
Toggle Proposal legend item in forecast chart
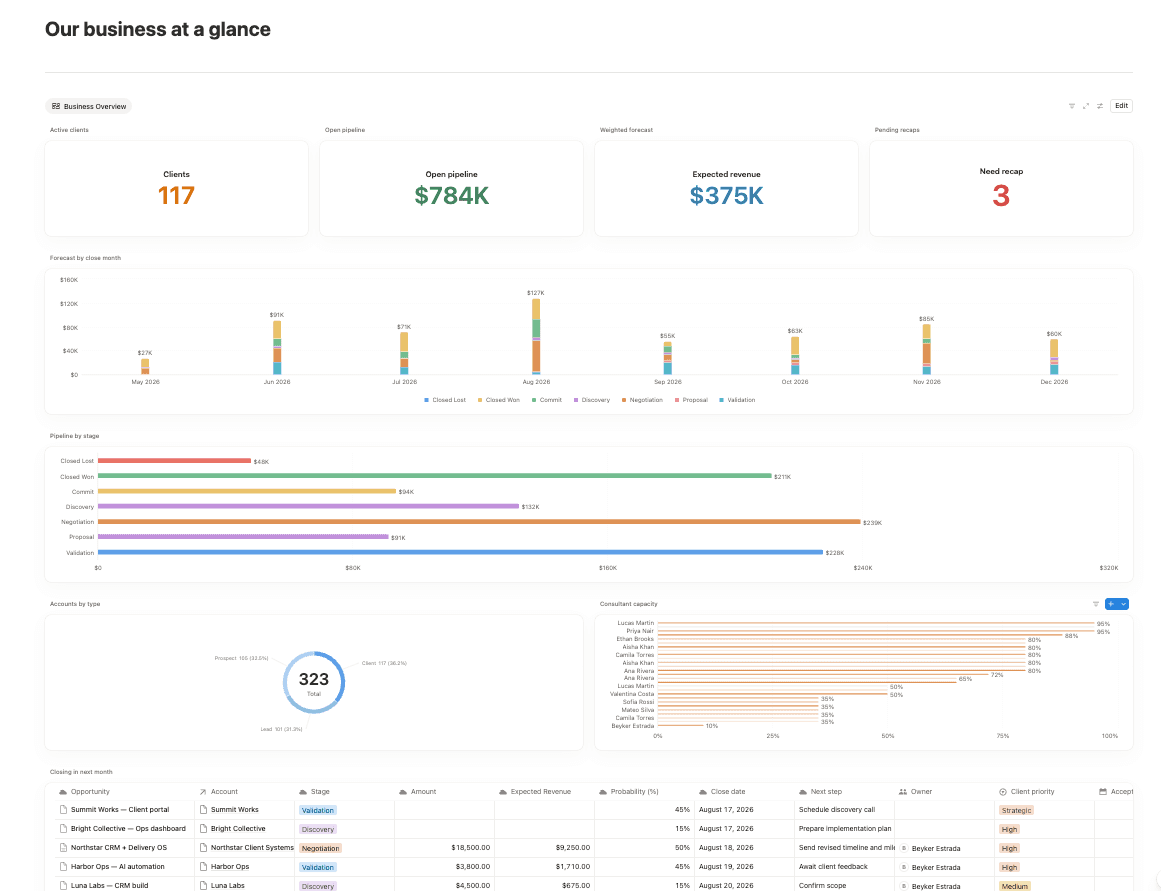click(x=691, y=400)
